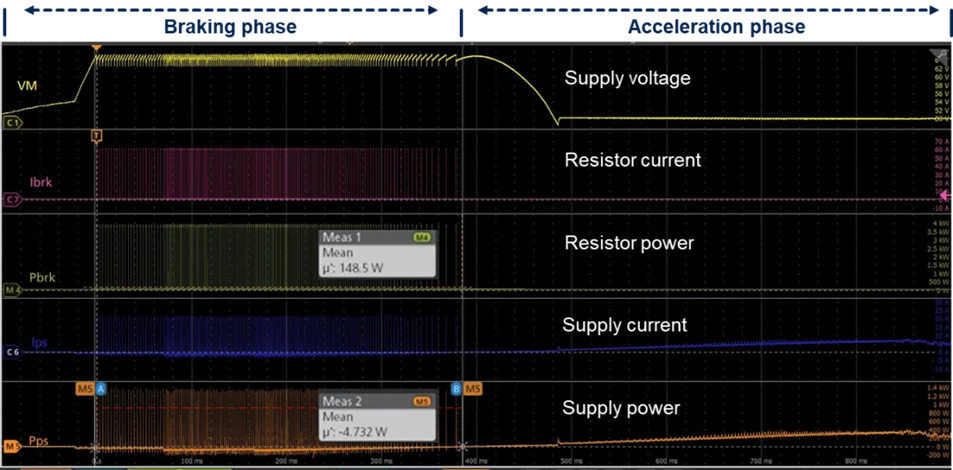Click the M4 source tag in Meas 1
The width and height of the screenshot is (953, 470).
click(421, 239)
